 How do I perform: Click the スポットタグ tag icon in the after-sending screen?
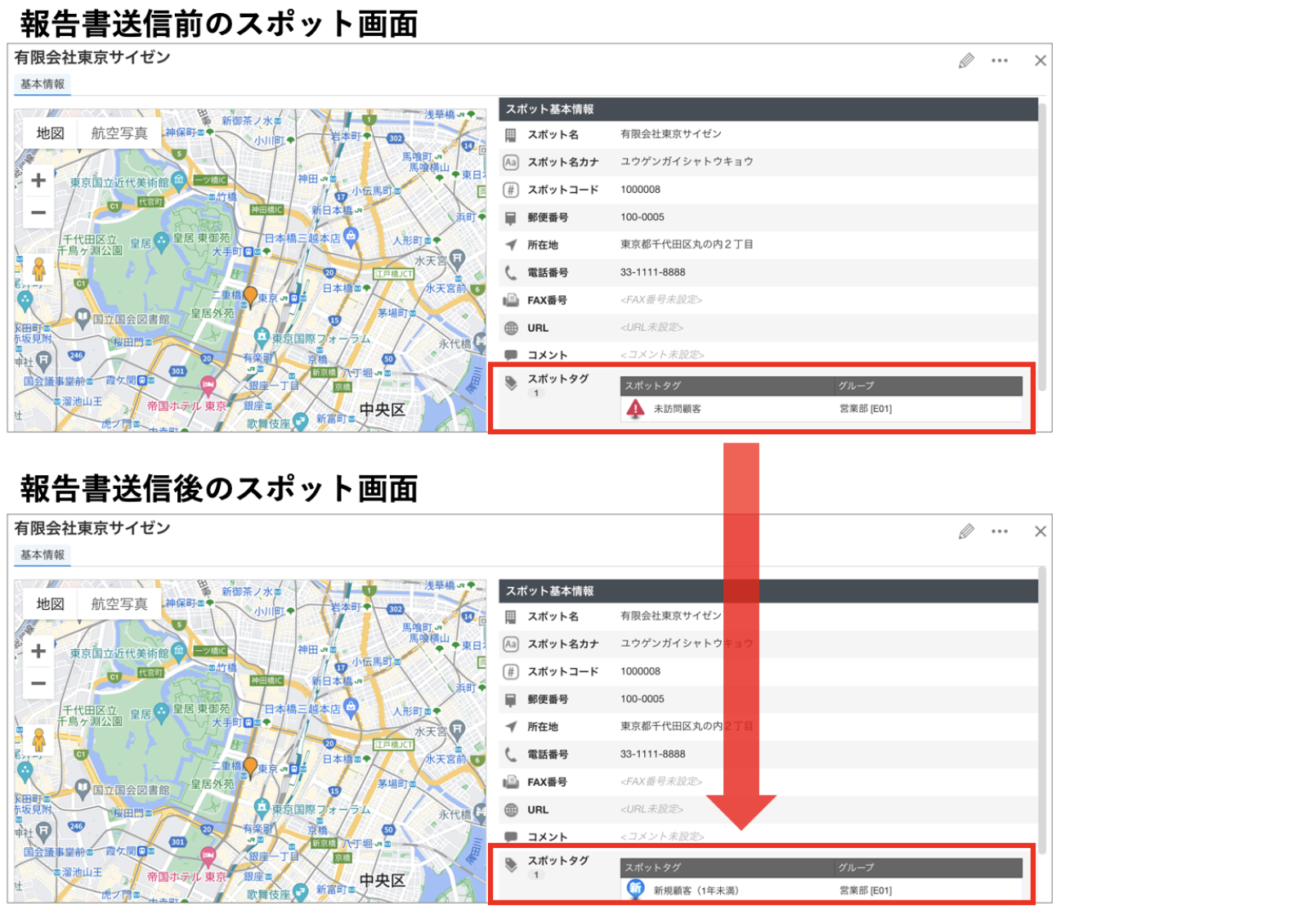click(x=511, y=864)
